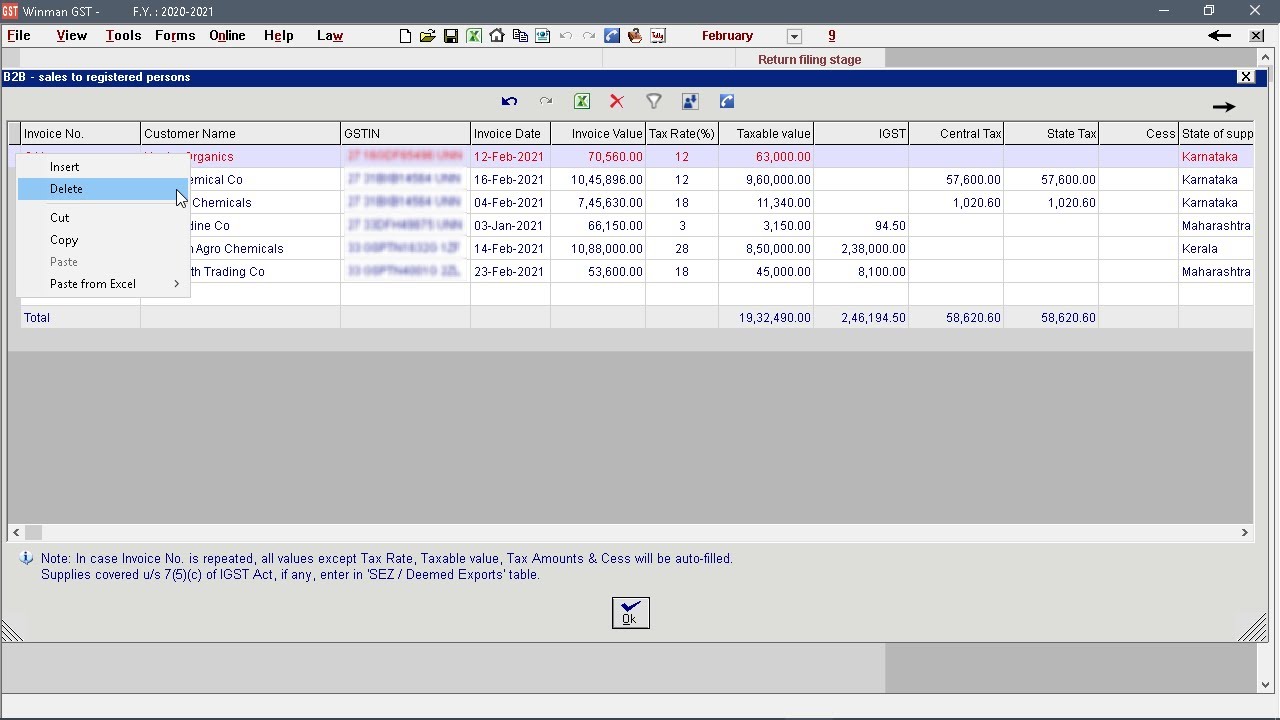Image resolution: width=1280 pixels, height=720 pixels.
Task: Click the X box beside the back arrow
Action: [1257, 36]
